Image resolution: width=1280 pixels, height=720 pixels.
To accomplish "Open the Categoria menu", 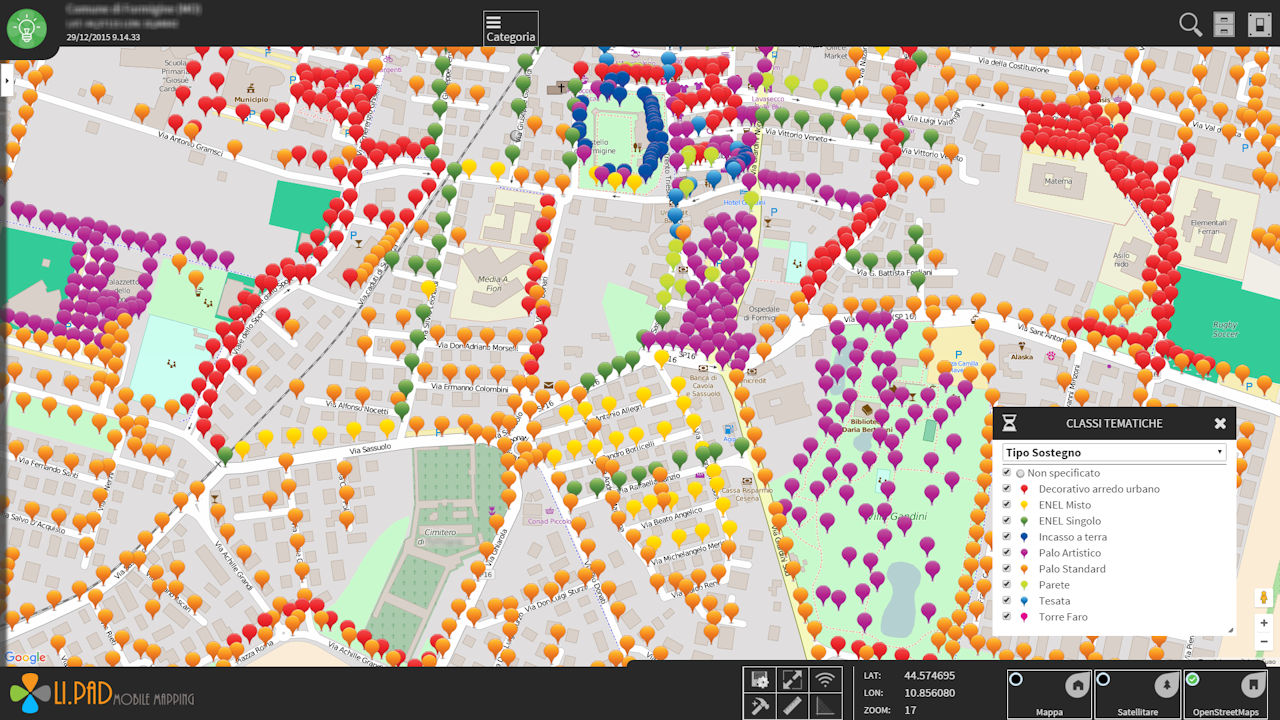I will tap(510, 28).
